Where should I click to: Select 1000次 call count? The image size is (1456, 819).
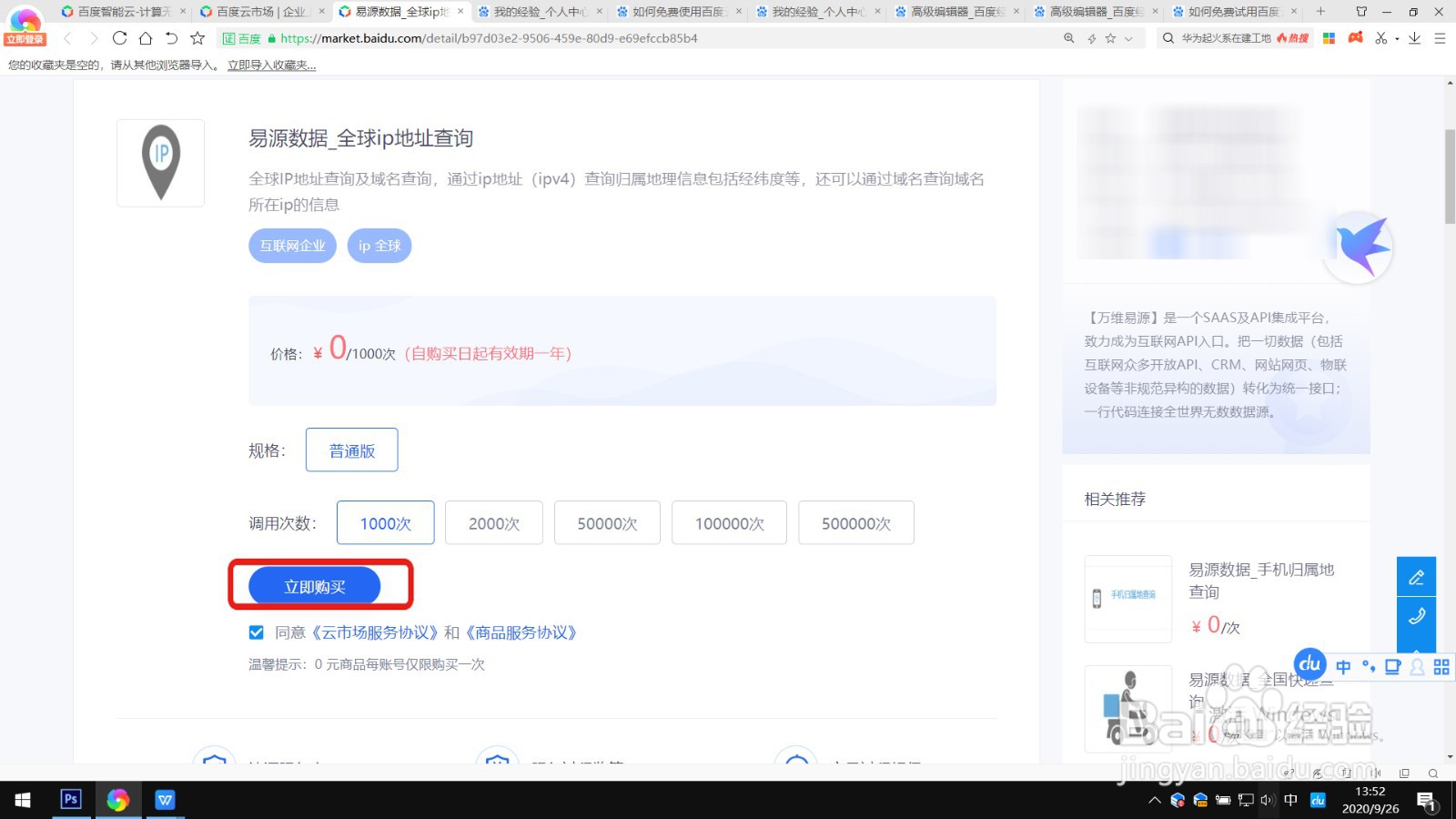[385, 523]
